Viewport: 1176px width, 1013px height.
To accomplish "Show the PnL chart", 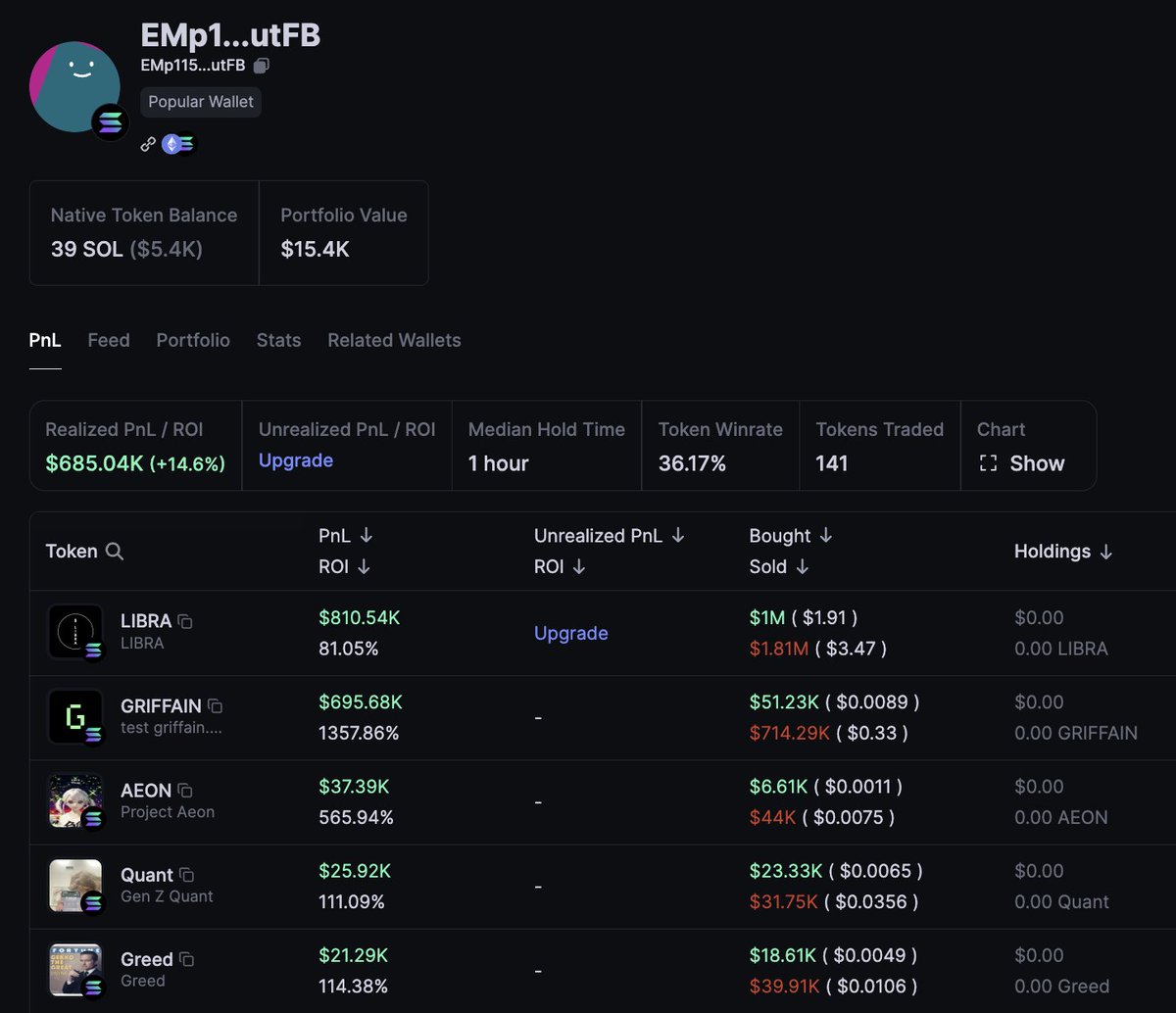I will (x=1022, y=463).
